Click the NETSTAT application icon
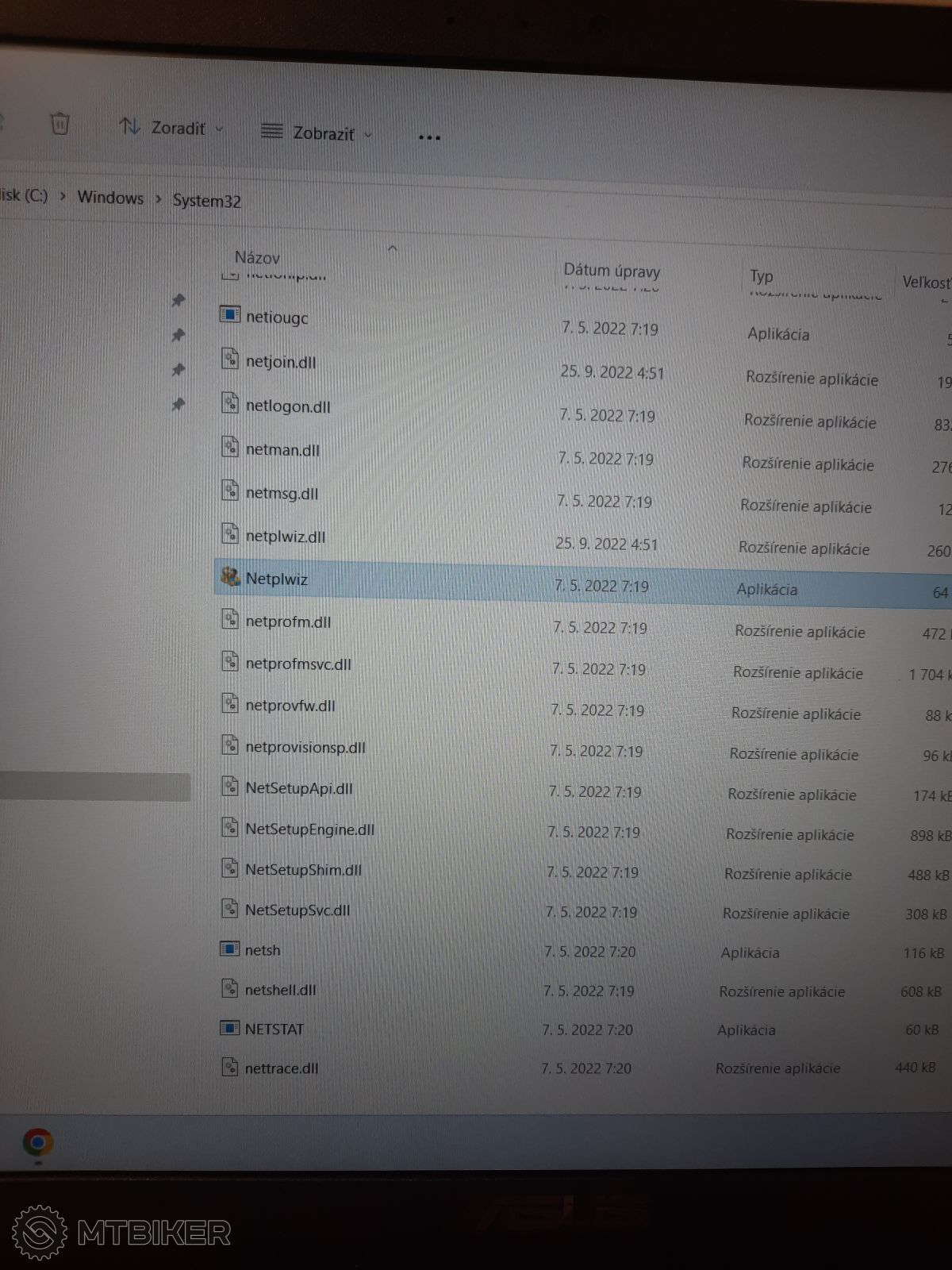 coord(229,1028)
